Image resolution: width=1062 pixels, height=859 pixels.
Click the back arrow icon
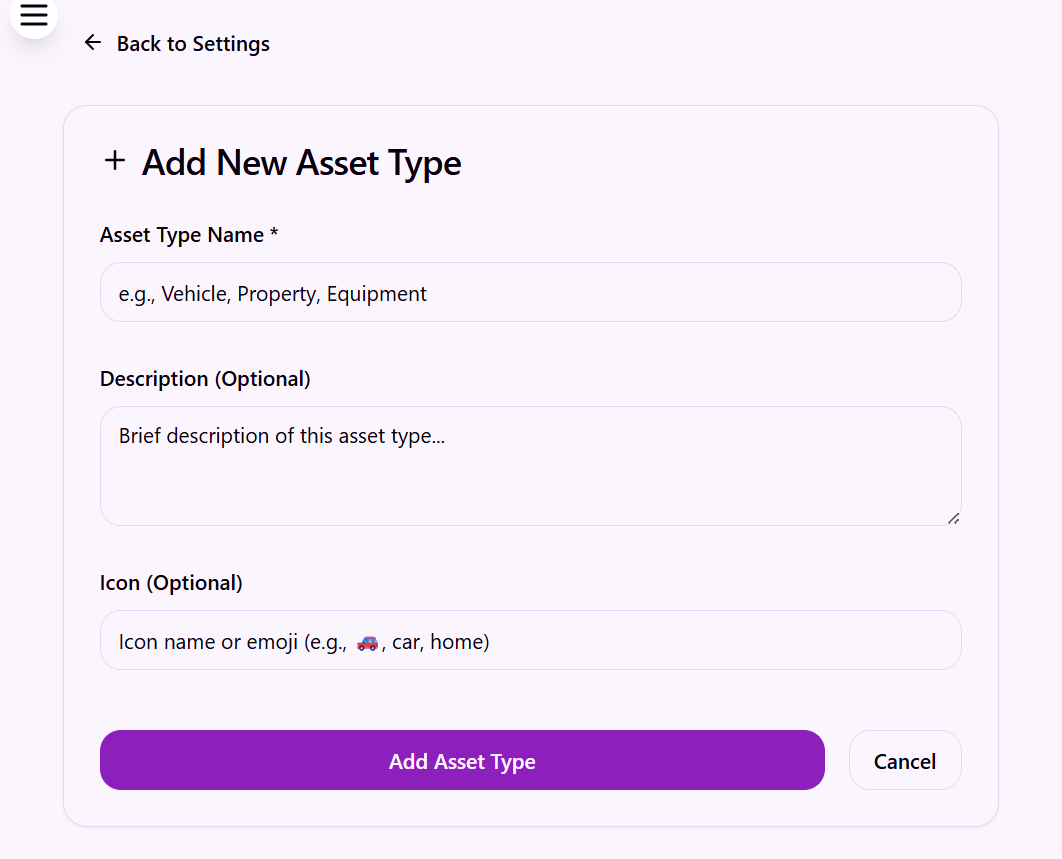click(93, 43)
